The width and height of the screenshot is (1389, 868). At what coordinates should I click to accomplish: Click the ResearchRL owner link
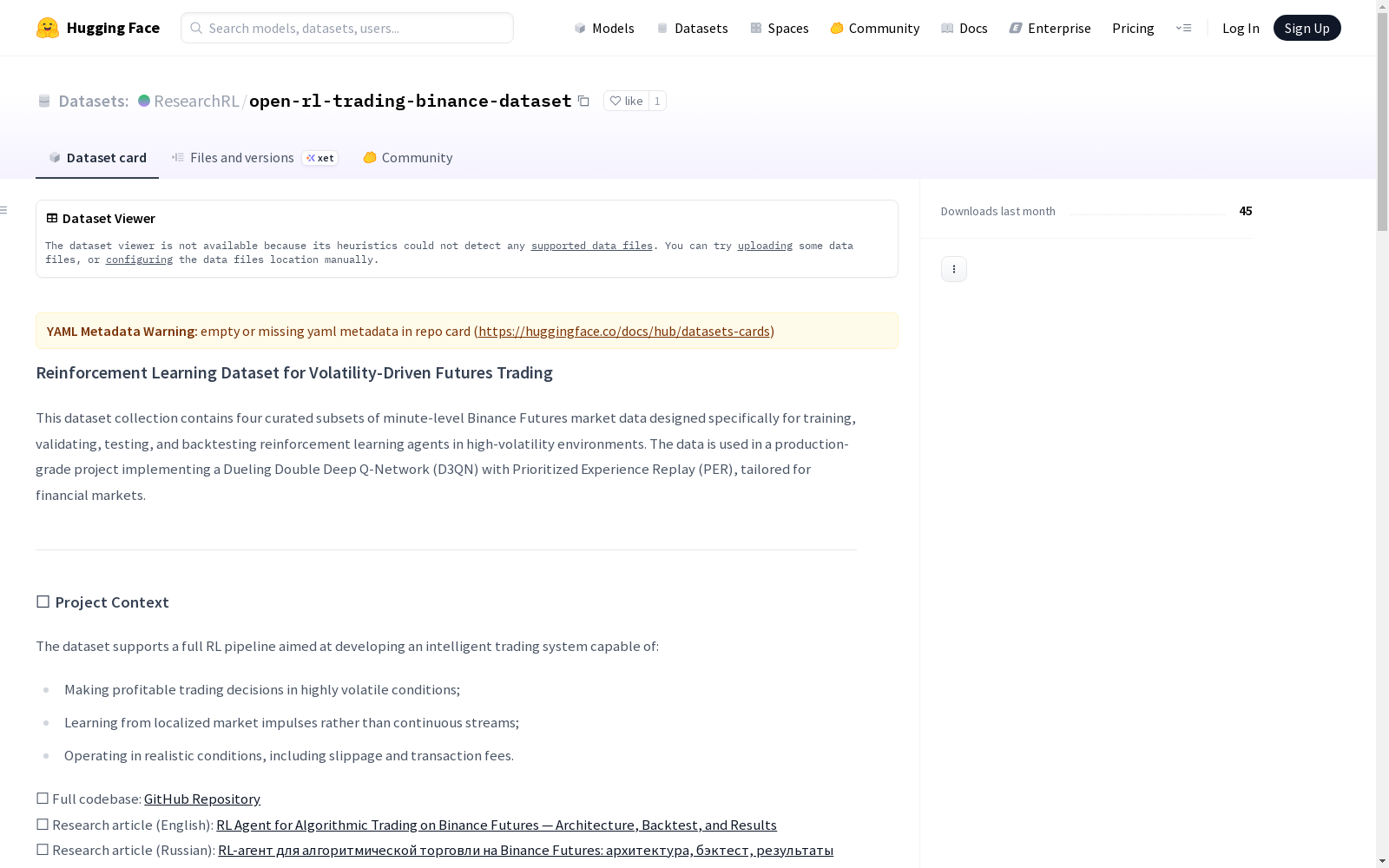click(196, 101)
